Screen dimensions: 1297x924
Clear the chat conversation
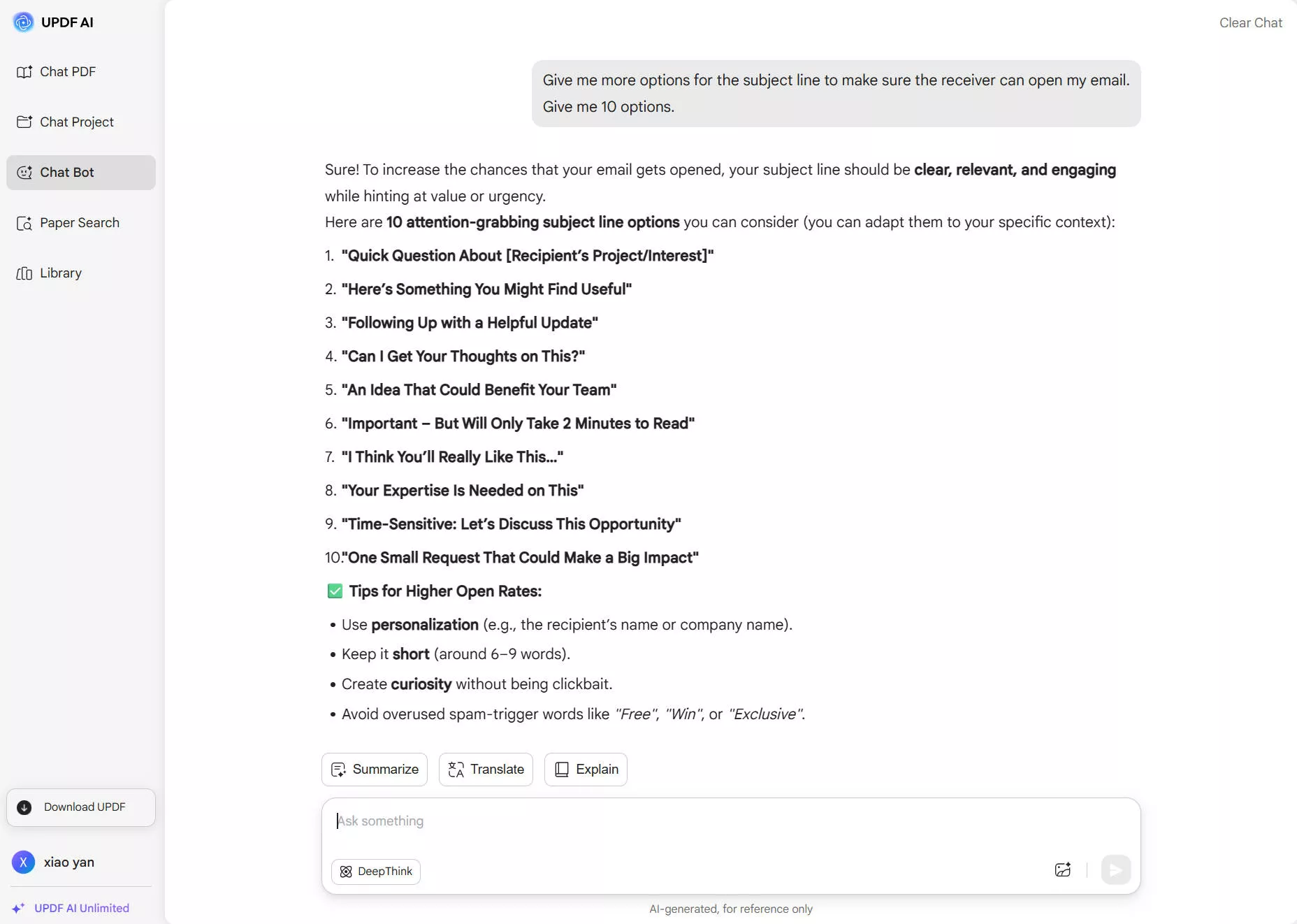coord(1250,22)
